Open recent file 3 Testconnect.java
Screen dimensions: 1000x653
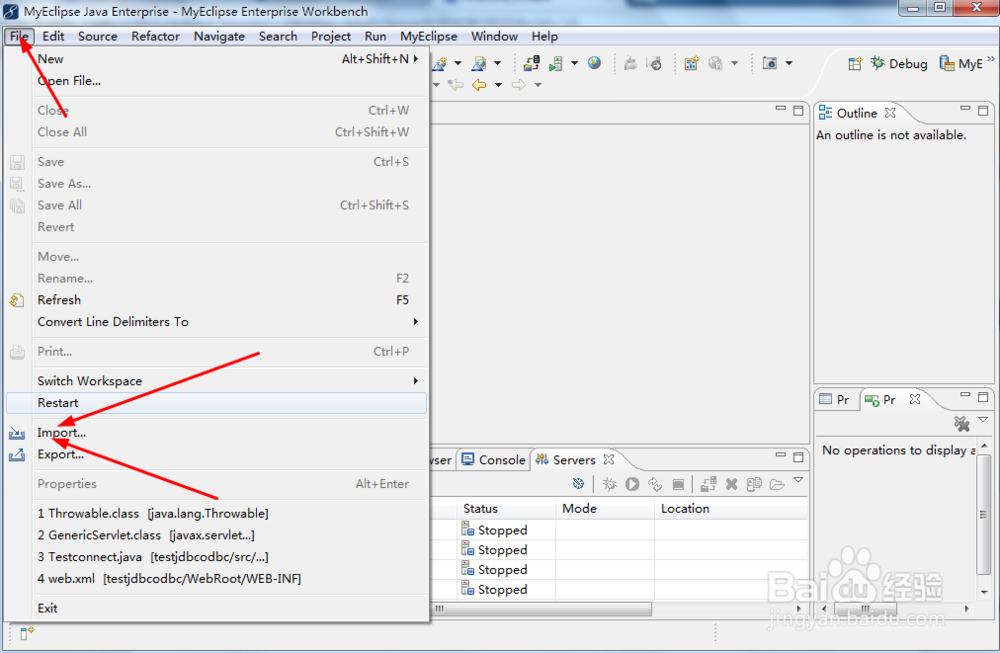tap(216, 557)
